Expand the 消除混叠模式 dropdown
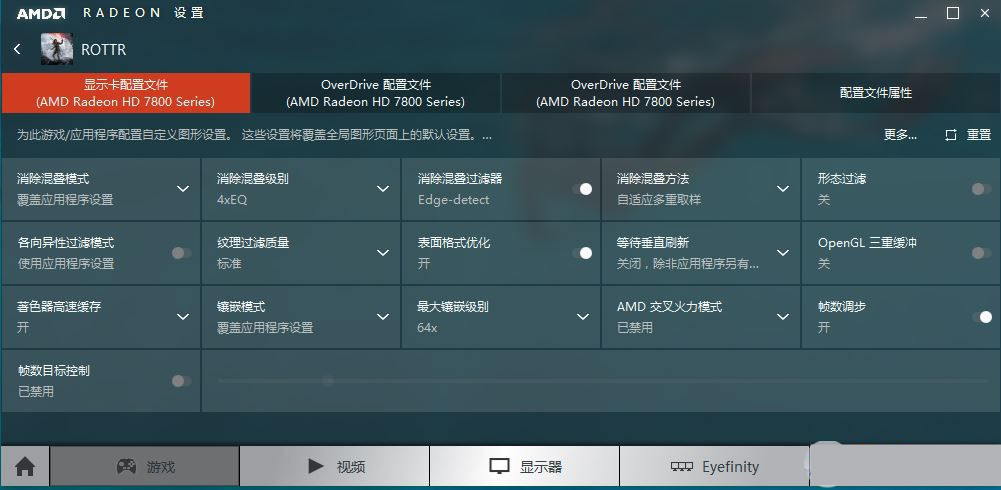1001x490 pixels. 183,189
